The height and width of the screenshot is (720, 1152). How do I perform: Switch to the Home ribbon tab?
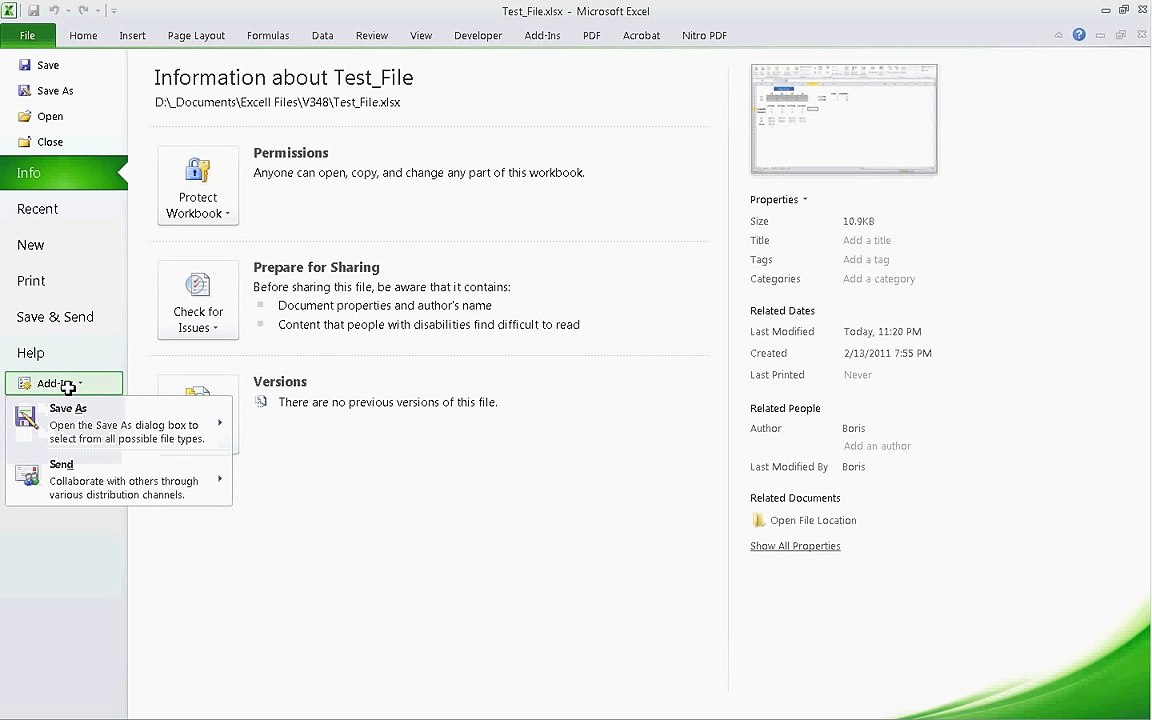click(83, 35)
